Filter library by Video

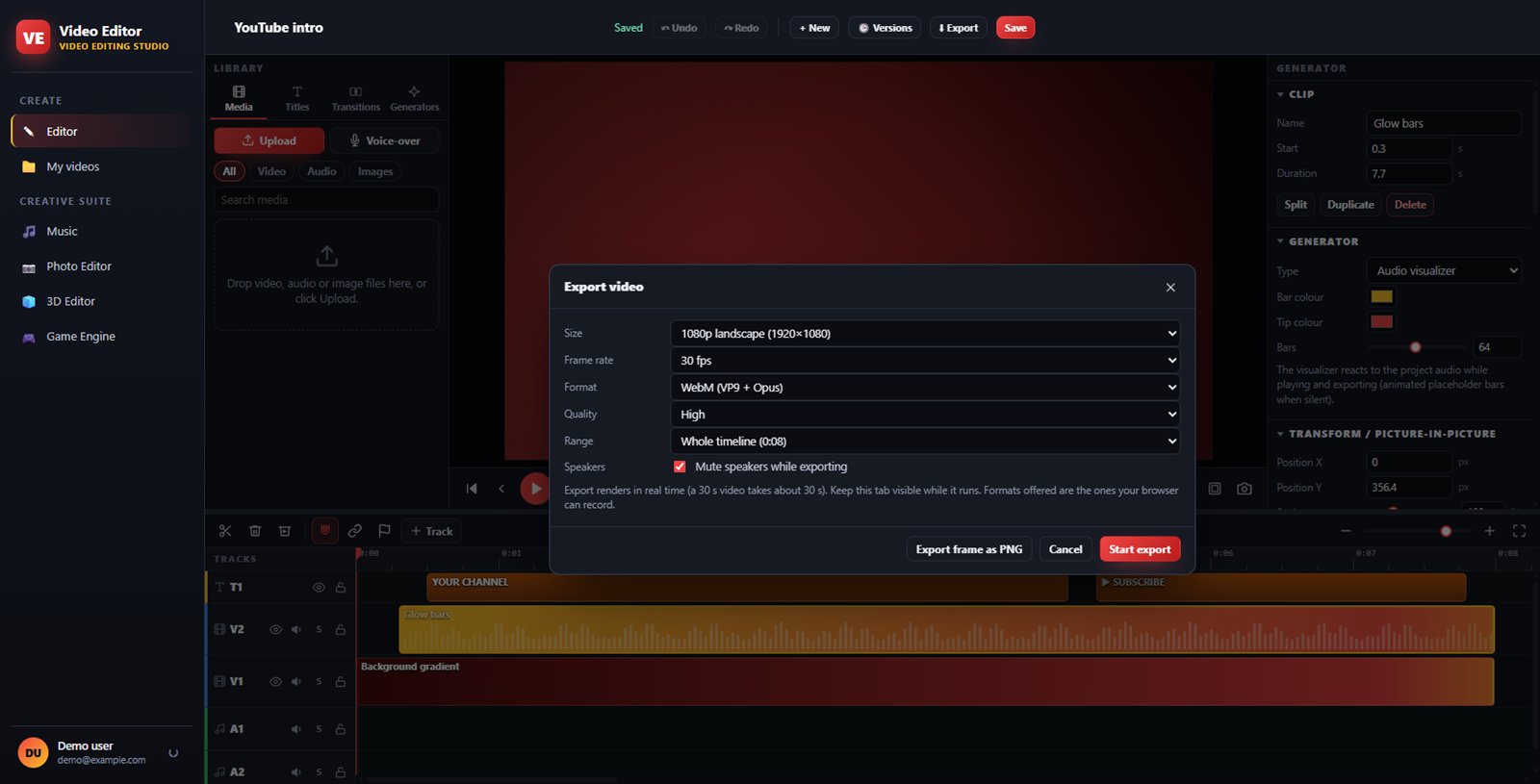pos(271,171)
